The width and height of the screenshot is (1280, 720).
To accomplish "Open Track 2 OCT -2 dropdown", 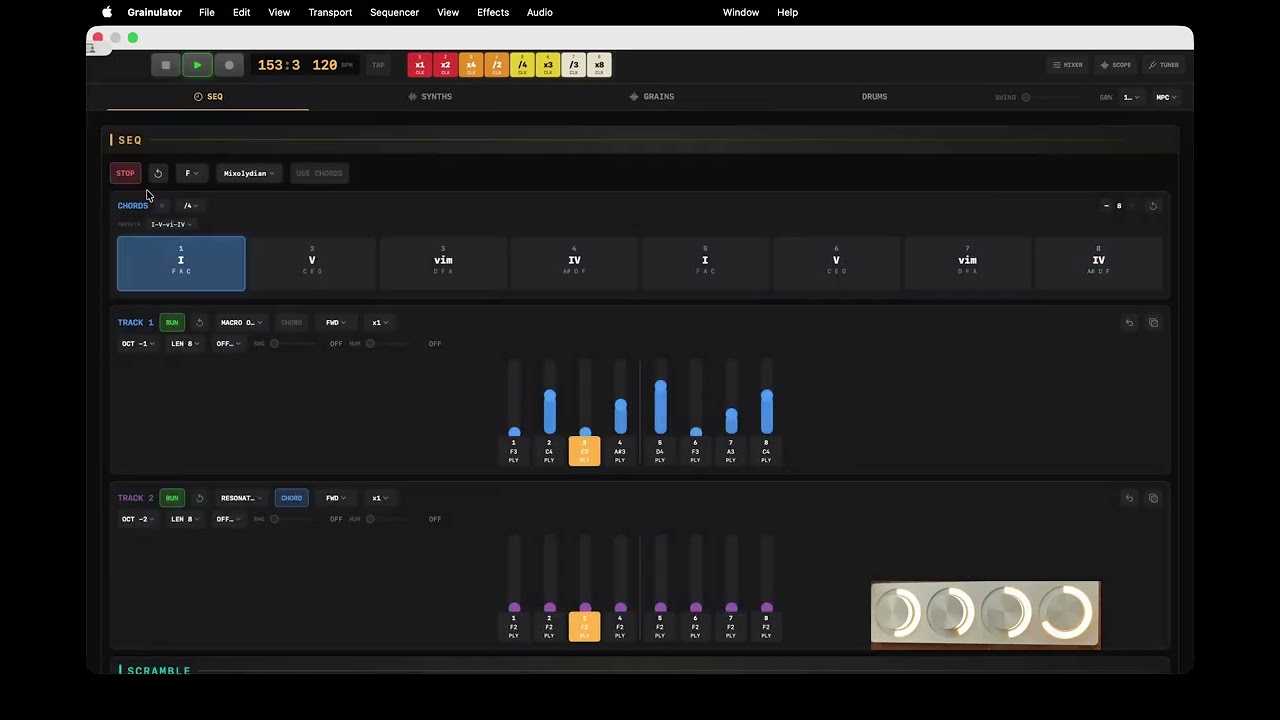I will pyautogui.click(x=138, y=519).
